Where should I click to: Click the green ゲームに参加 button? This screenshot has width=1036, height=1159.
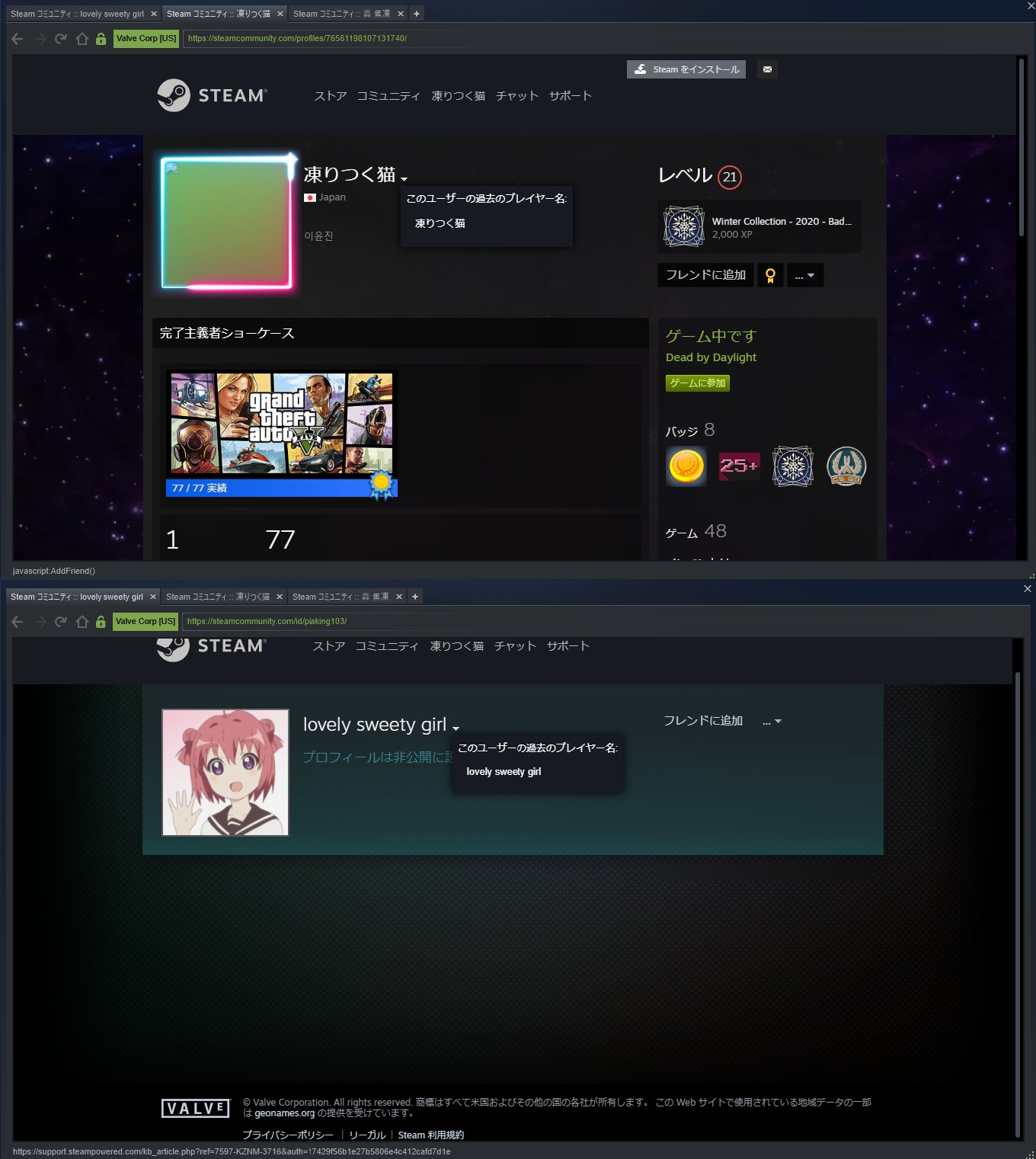(698, 383)
